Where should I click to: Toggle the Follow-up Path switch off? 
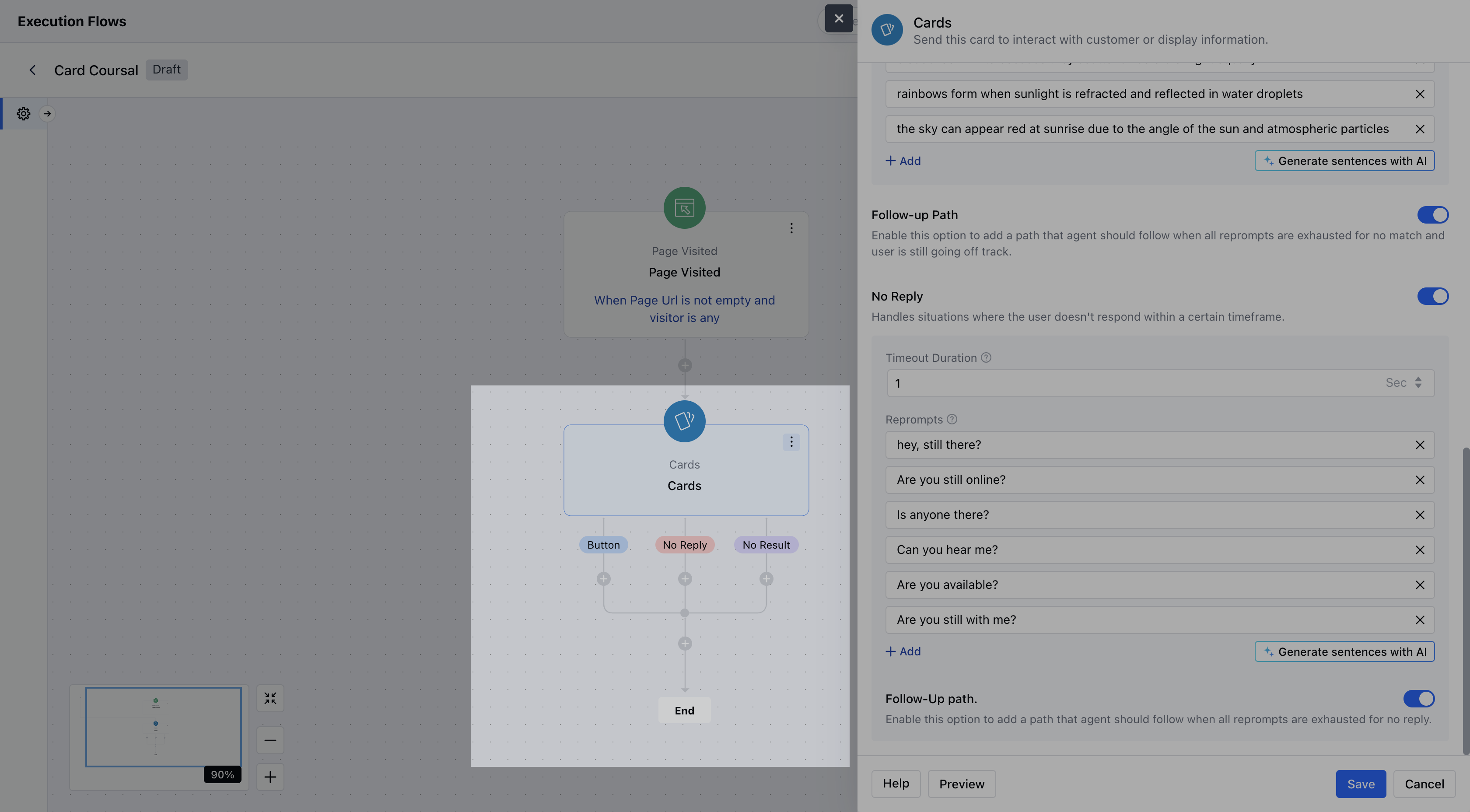[1432, 215]
